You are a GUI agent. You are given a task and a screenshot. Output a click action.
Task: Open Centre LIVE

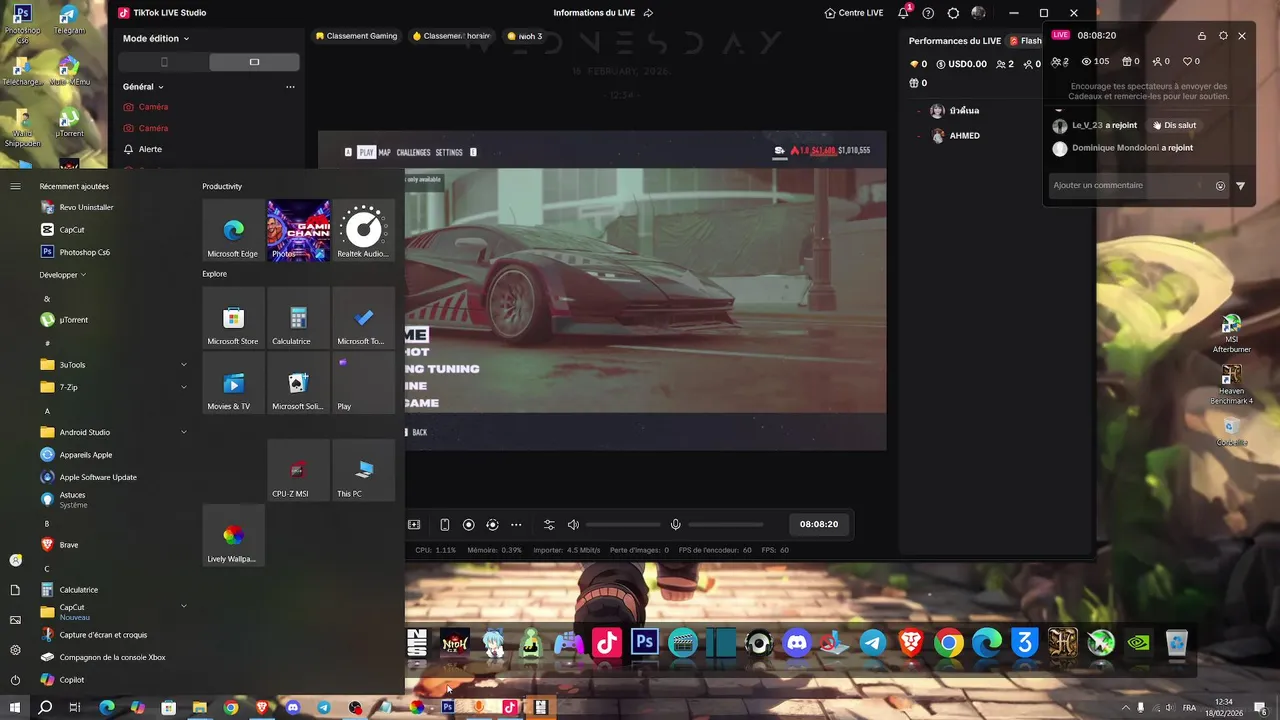pos(854,13)
